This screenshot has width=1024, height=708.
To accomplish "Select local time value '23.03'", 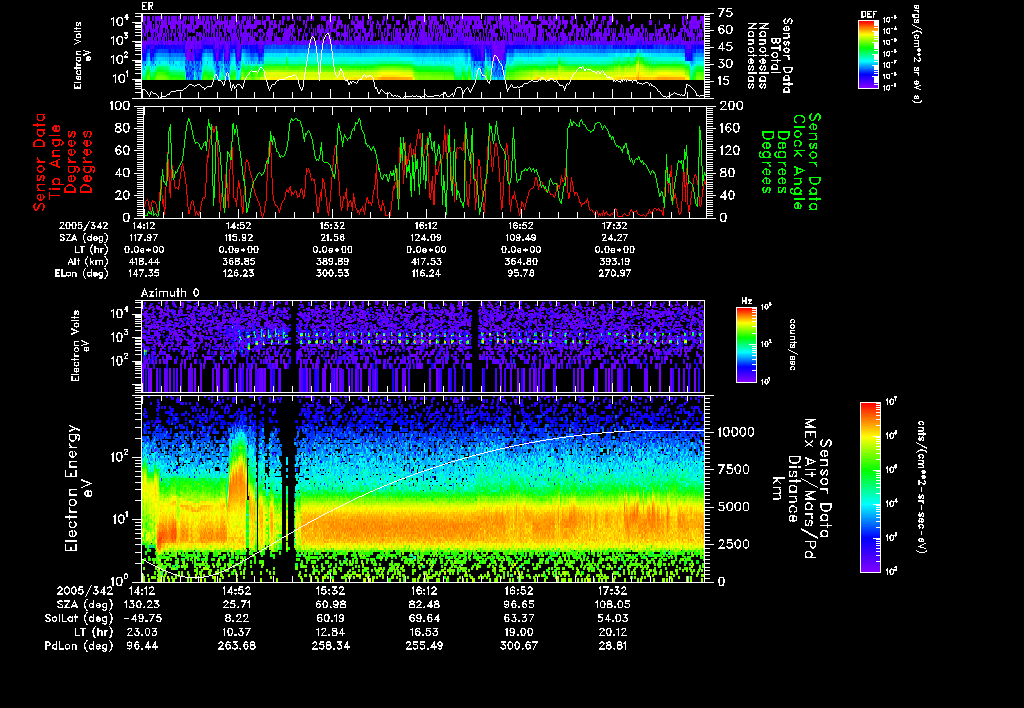I will pos(142,632).
